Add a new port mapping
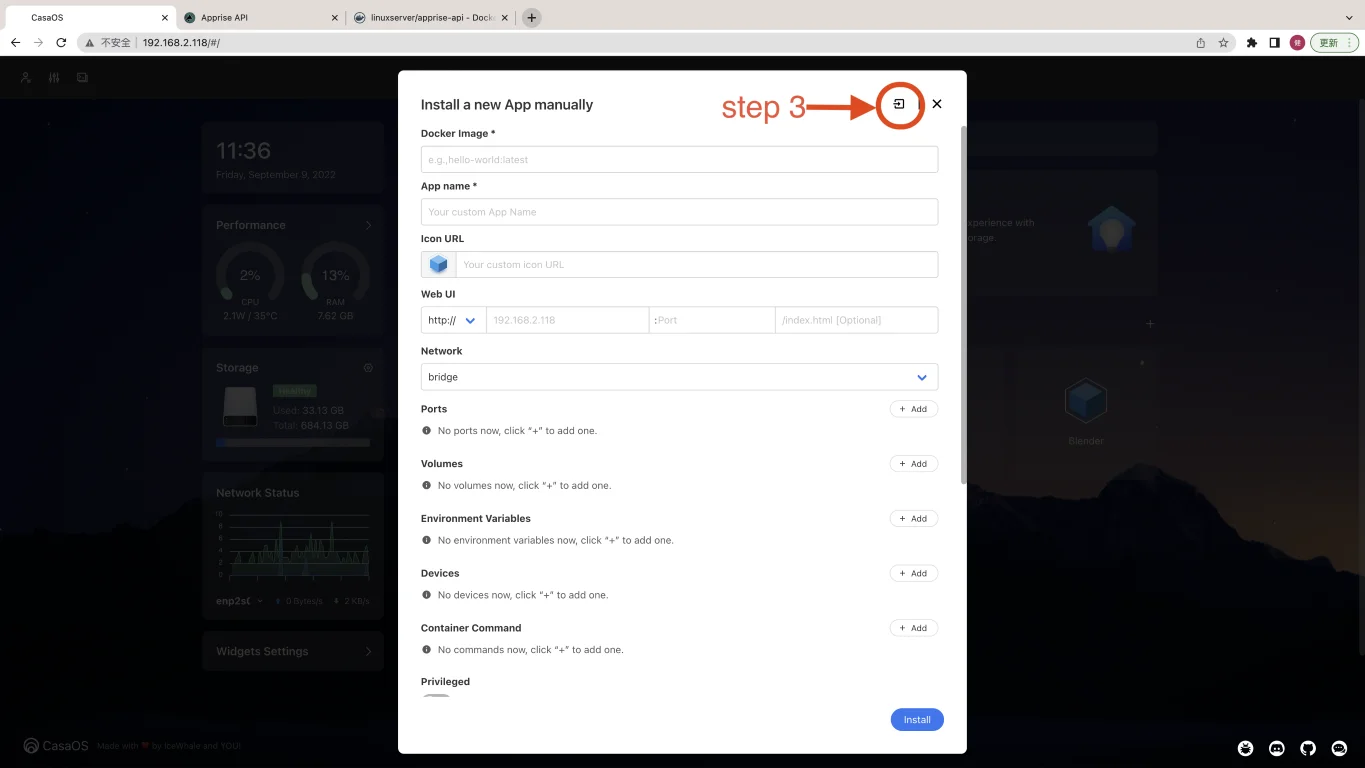 click(913, 409)
